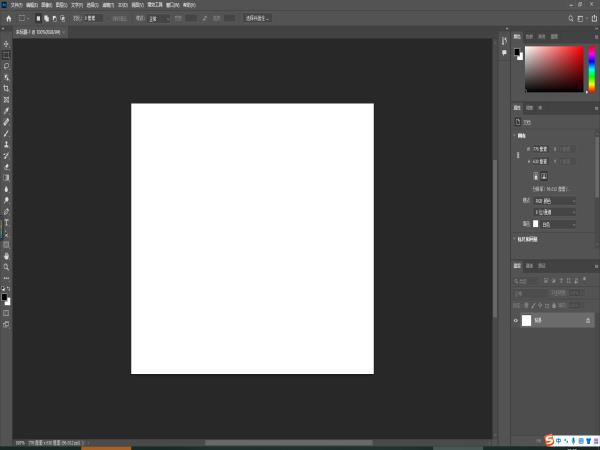Open the RGB color mode dropdown
600x450 pixels.
555,200
